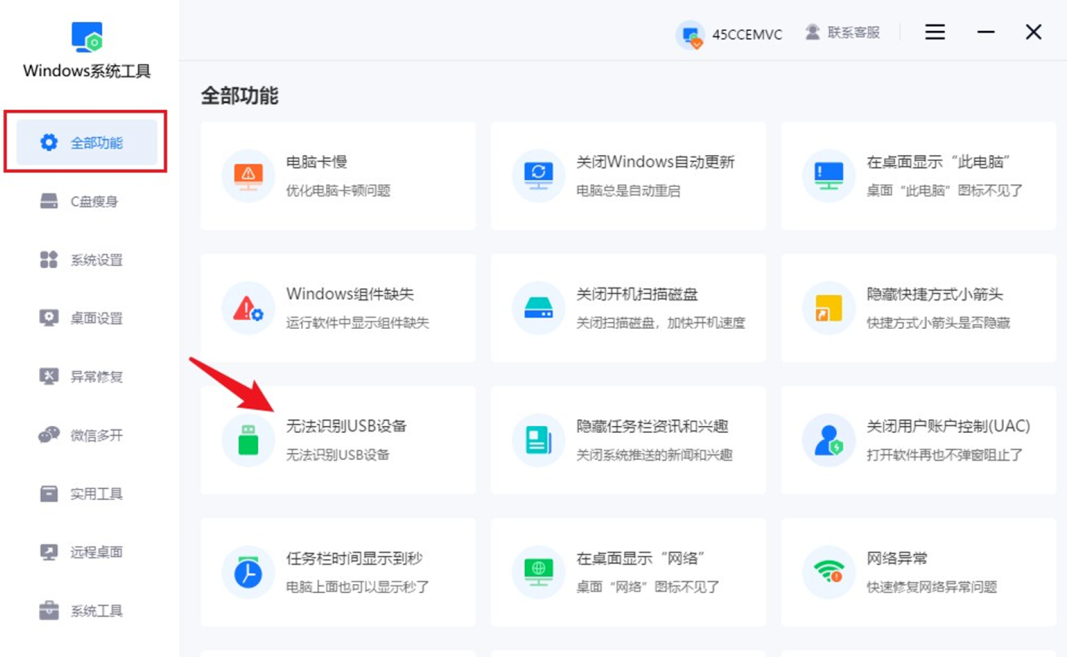
Task: Select the 关闭用户账户控制(UAC) title
Action: click(x=948, y=426)
